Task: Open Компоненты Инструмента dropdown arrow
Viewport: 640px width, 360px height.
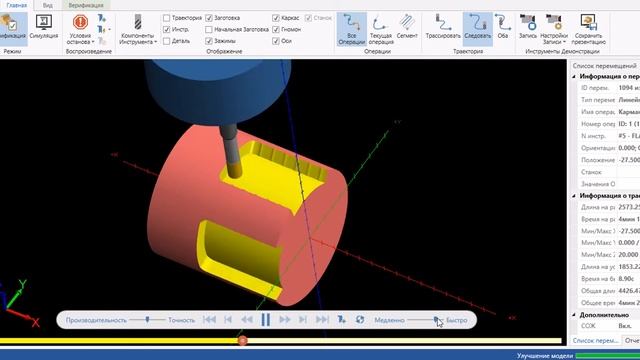Action: tap(156, 42)
